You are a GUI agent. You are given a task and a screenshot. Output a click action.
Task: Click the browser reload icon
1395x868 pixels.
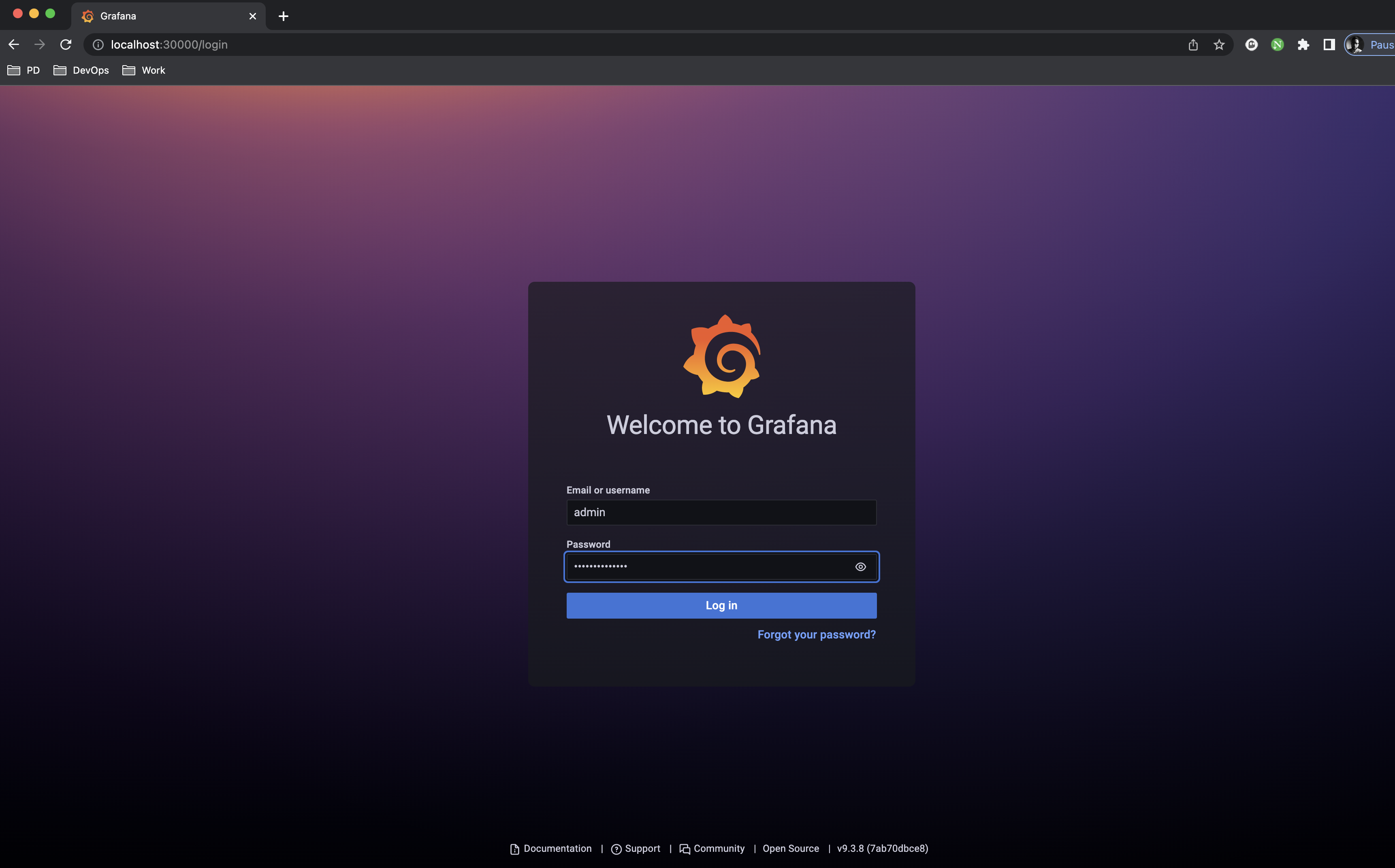[66, 45]
